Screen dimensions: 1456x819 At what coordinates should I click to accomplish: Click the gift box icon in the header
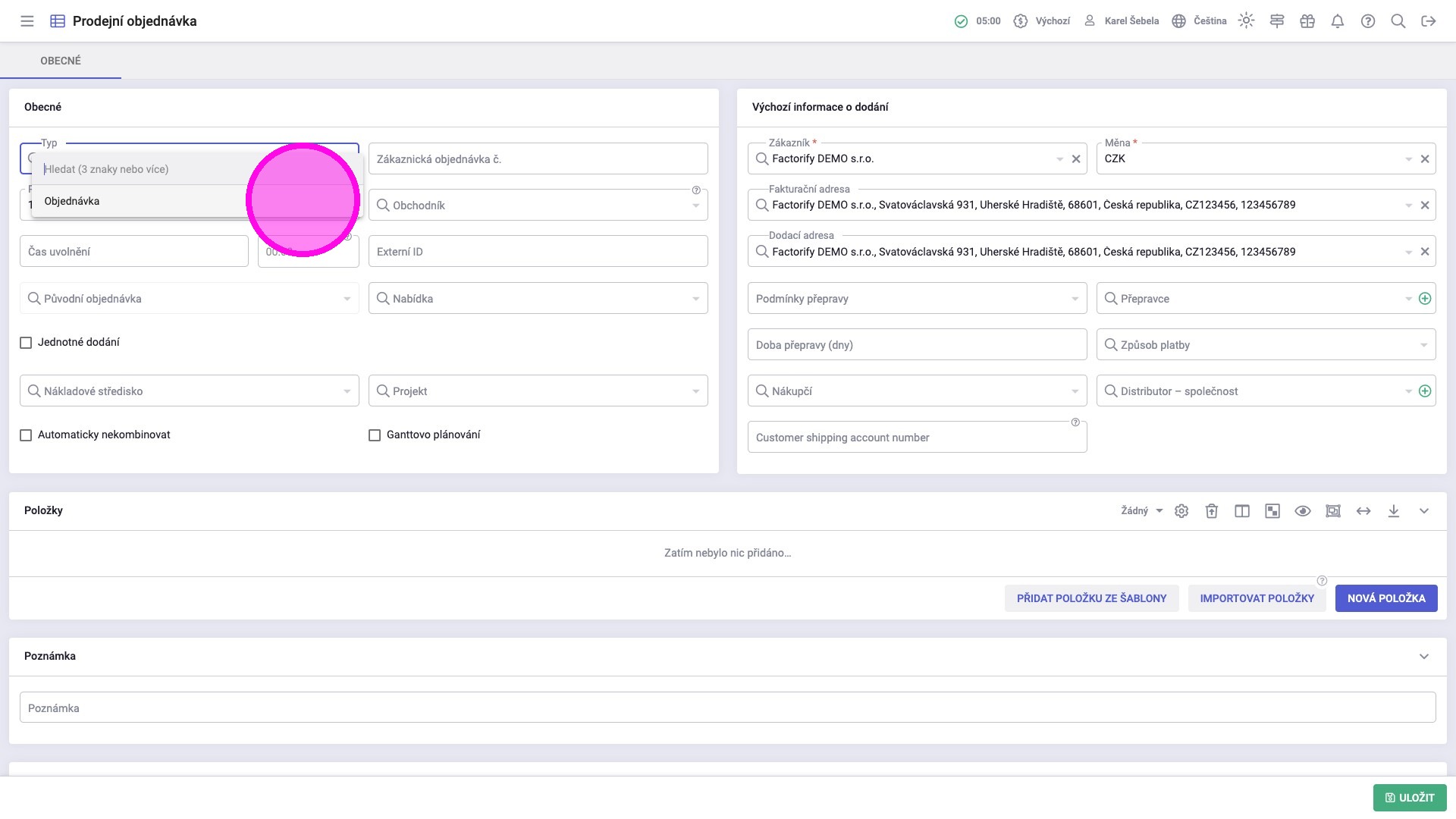(x=1307, y=21)
